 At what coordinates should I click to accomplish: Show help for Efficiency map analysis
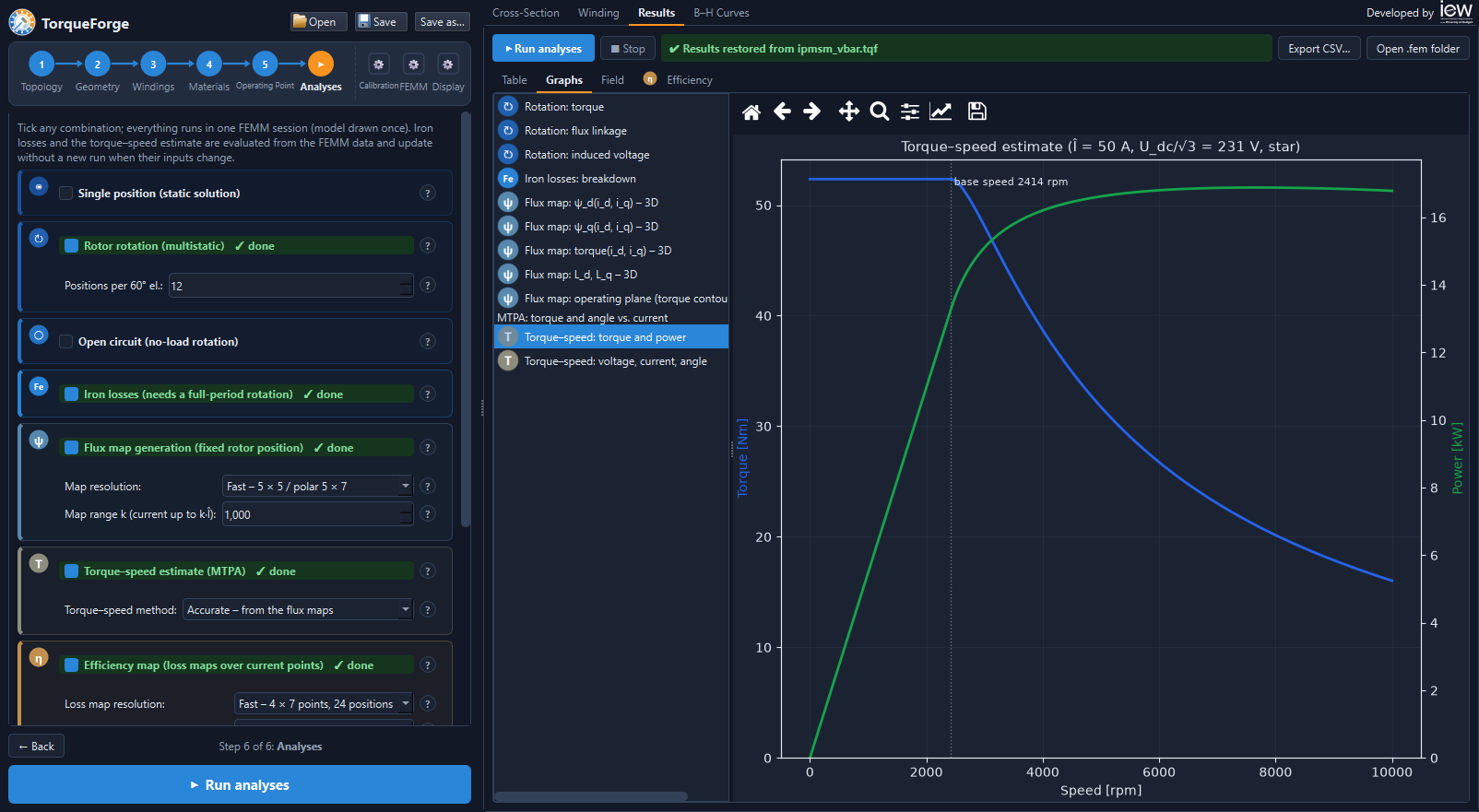427,665
